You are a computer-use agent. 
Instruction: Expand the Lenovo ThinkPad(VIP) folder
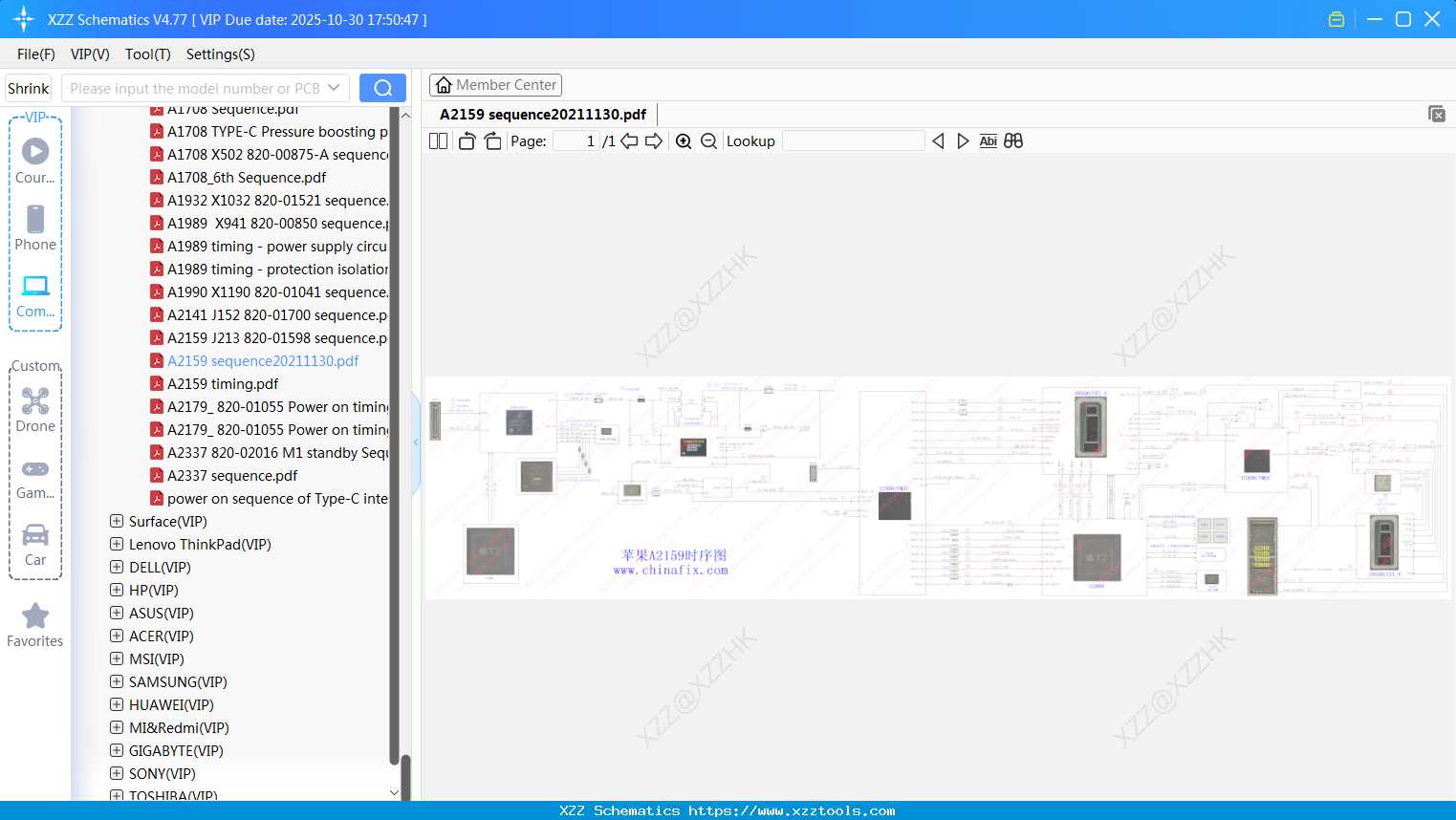tap(117, 544)
